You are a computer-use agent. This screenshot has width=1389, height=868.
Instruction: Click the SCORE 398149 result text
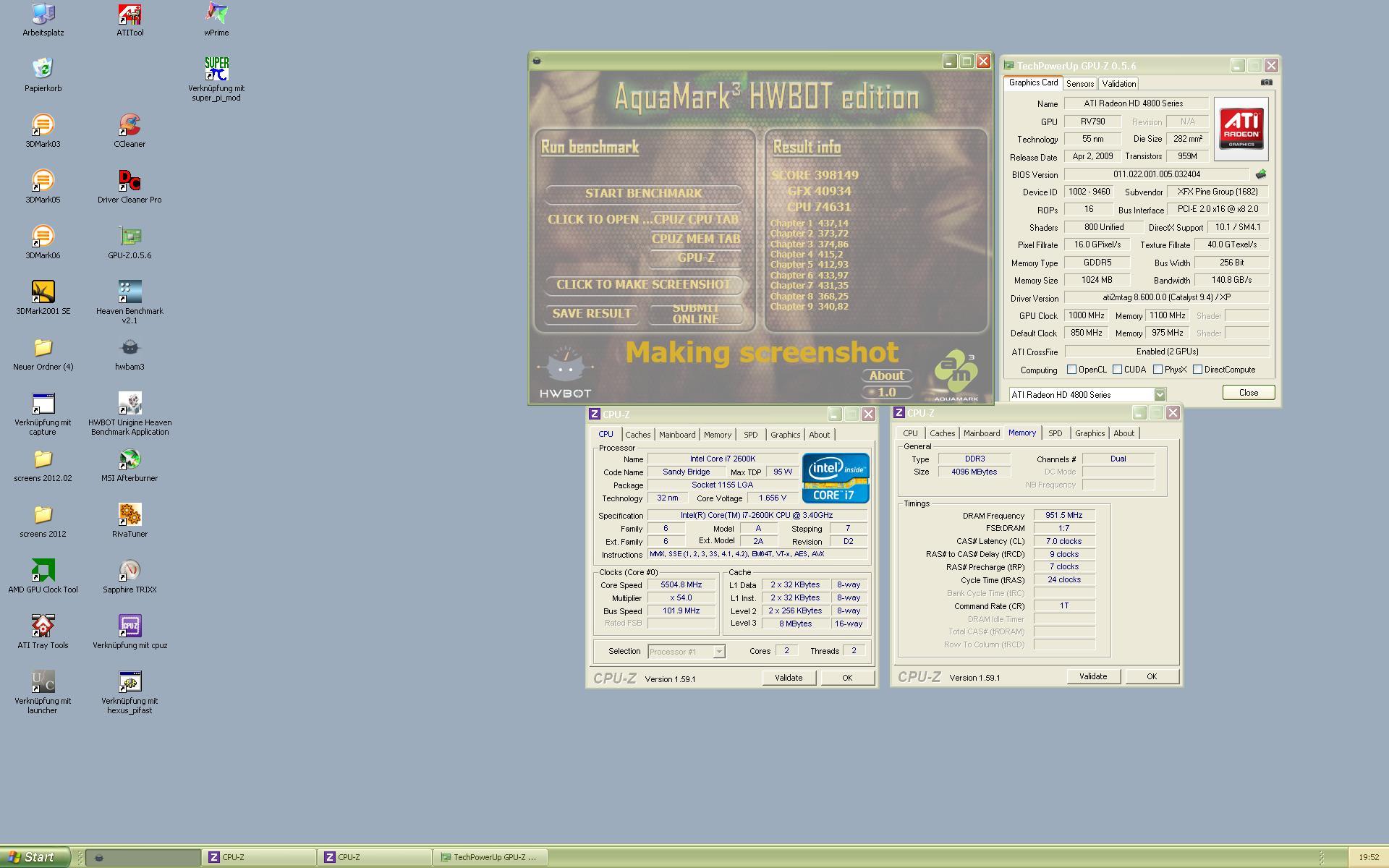(815, 175)
